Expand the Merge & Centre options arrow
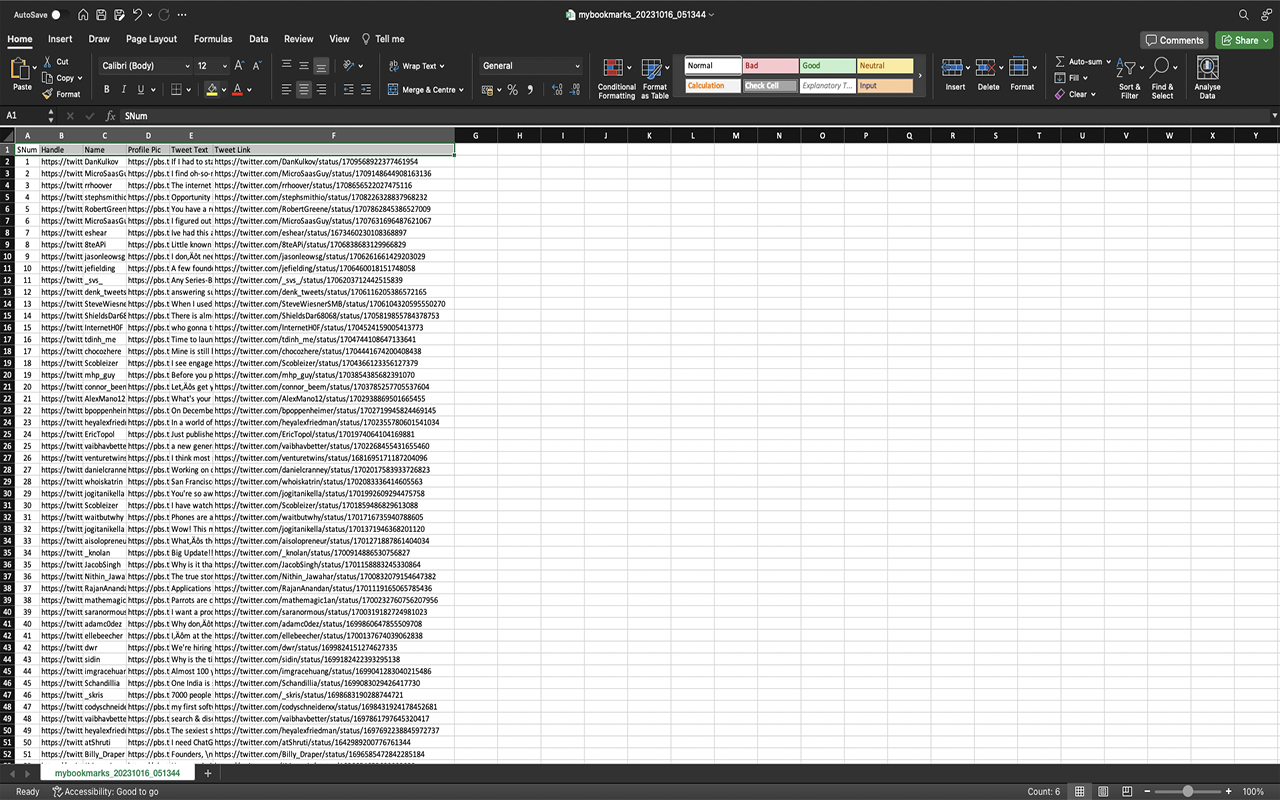The image size is (1280, 800). coord(462,90)
